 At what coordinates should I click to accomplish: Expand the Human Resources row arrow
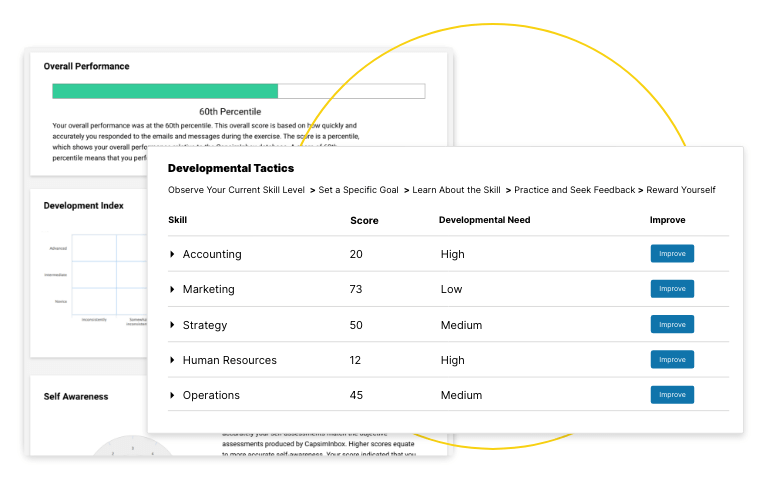point(173,361)
